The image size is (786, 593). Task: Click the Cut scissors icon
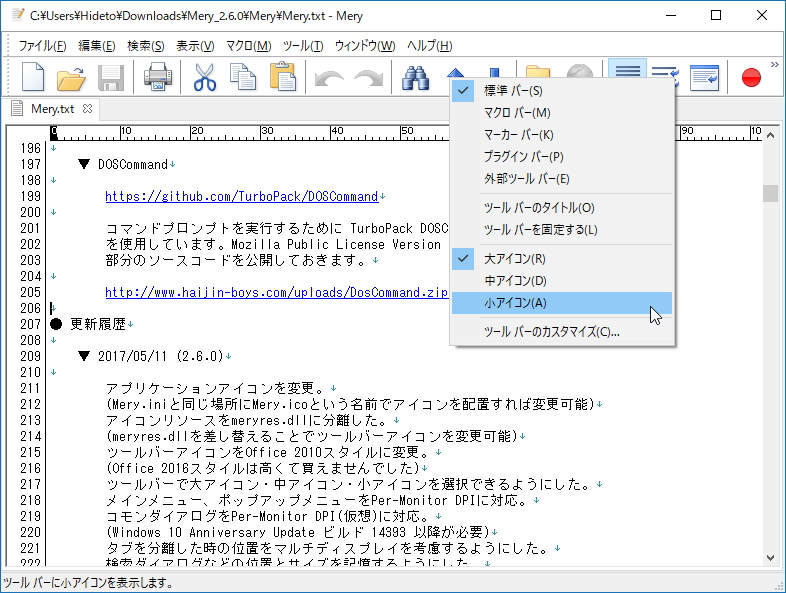[205, 77]
